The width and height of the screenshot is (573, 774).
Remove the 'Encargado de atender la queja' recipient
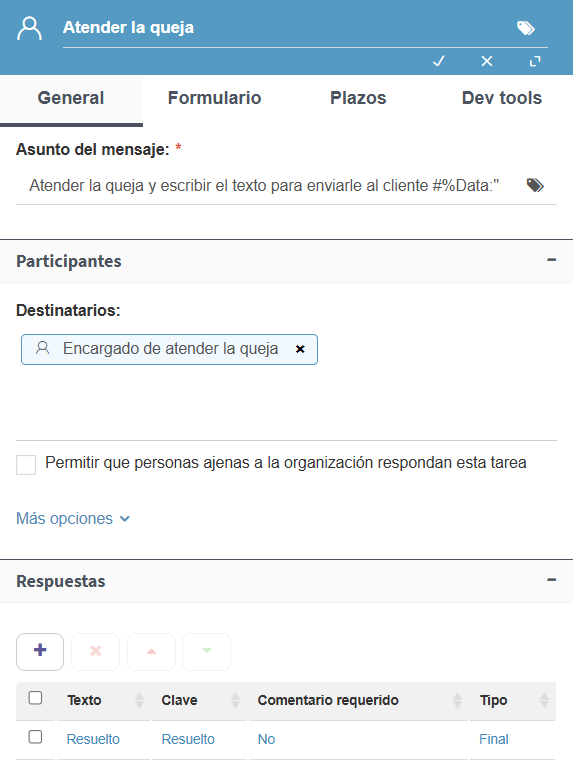pyautogui.click(x=300, y=349)
